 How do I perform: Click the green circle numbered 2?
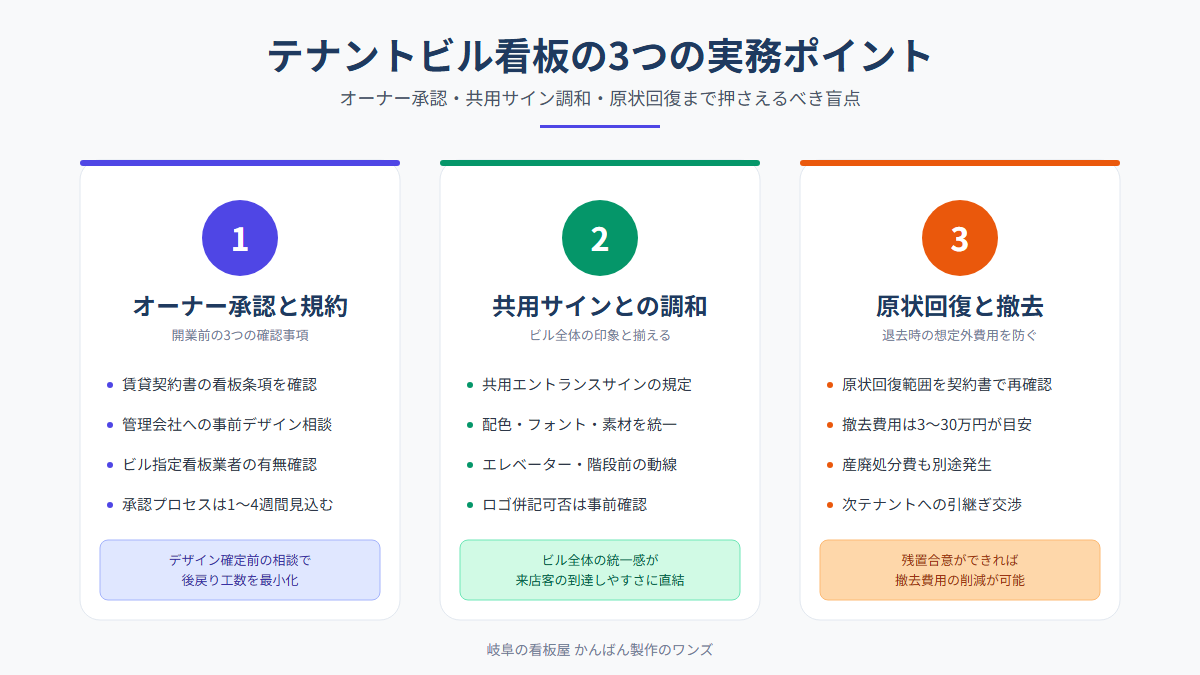pyautogui.click(x=600, y=238)
